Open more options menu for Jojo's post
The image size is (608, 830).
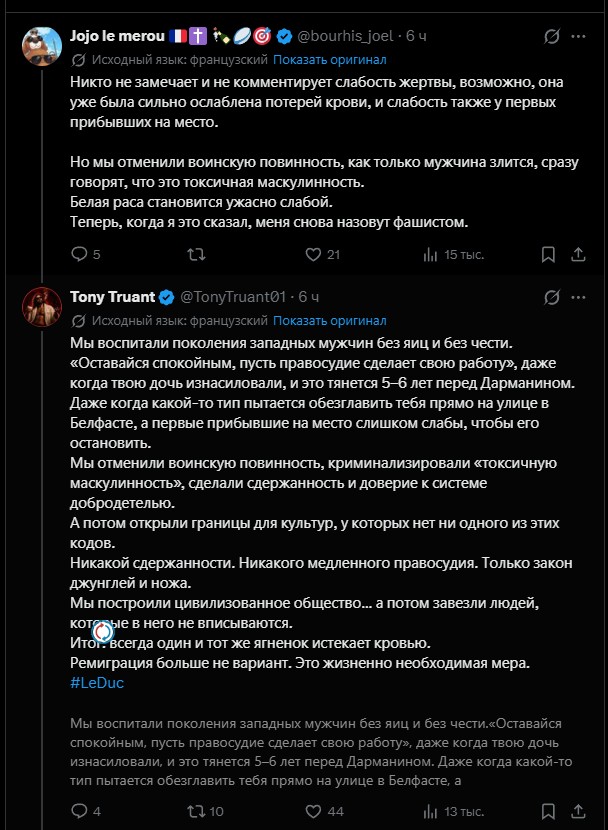click(578, 37)
